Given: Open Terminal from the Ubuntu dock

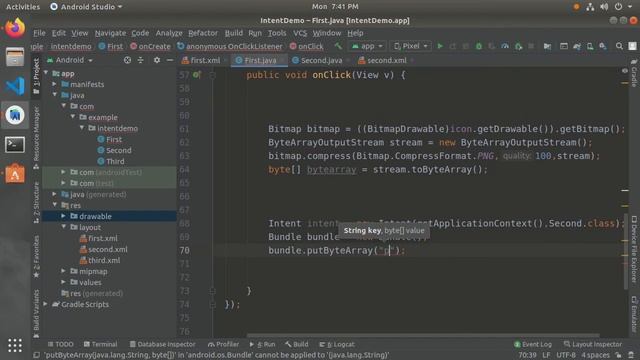Looking at the screenshot, I should coord(15,144).
